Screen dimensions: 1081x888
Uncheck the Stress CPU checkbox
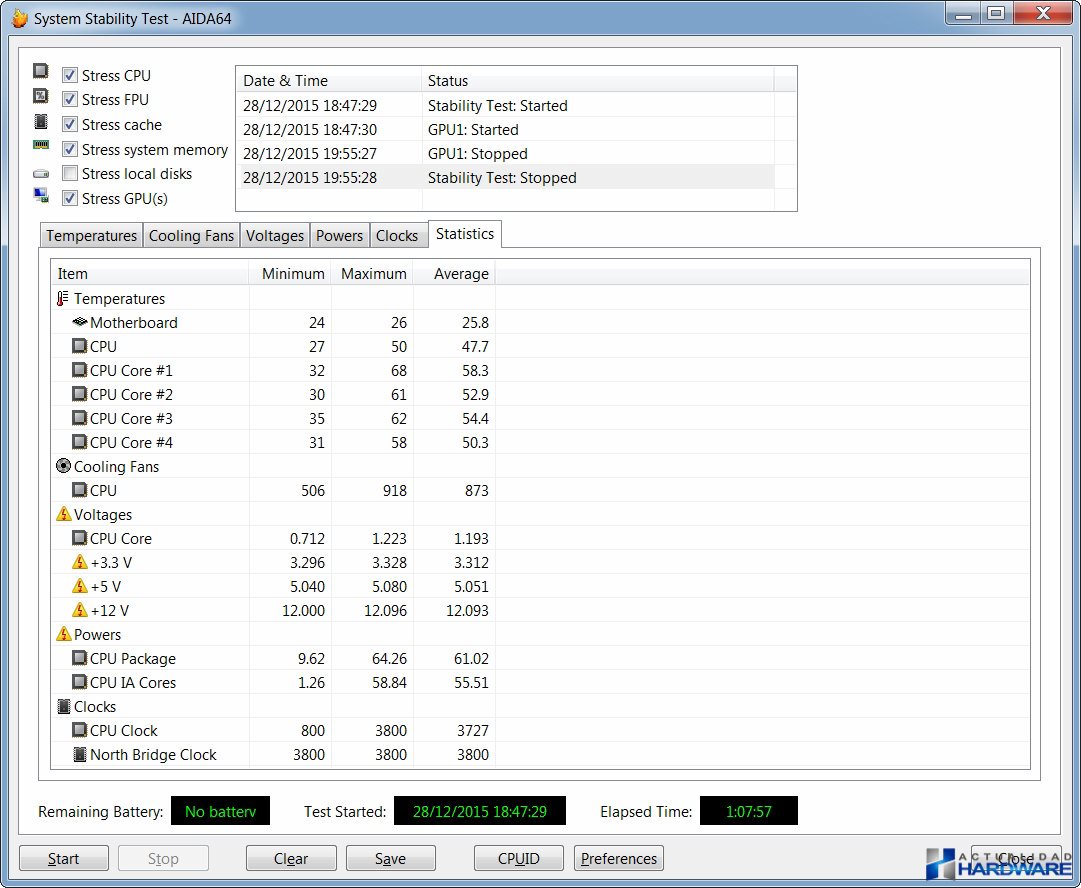click(x=70, y=75)
